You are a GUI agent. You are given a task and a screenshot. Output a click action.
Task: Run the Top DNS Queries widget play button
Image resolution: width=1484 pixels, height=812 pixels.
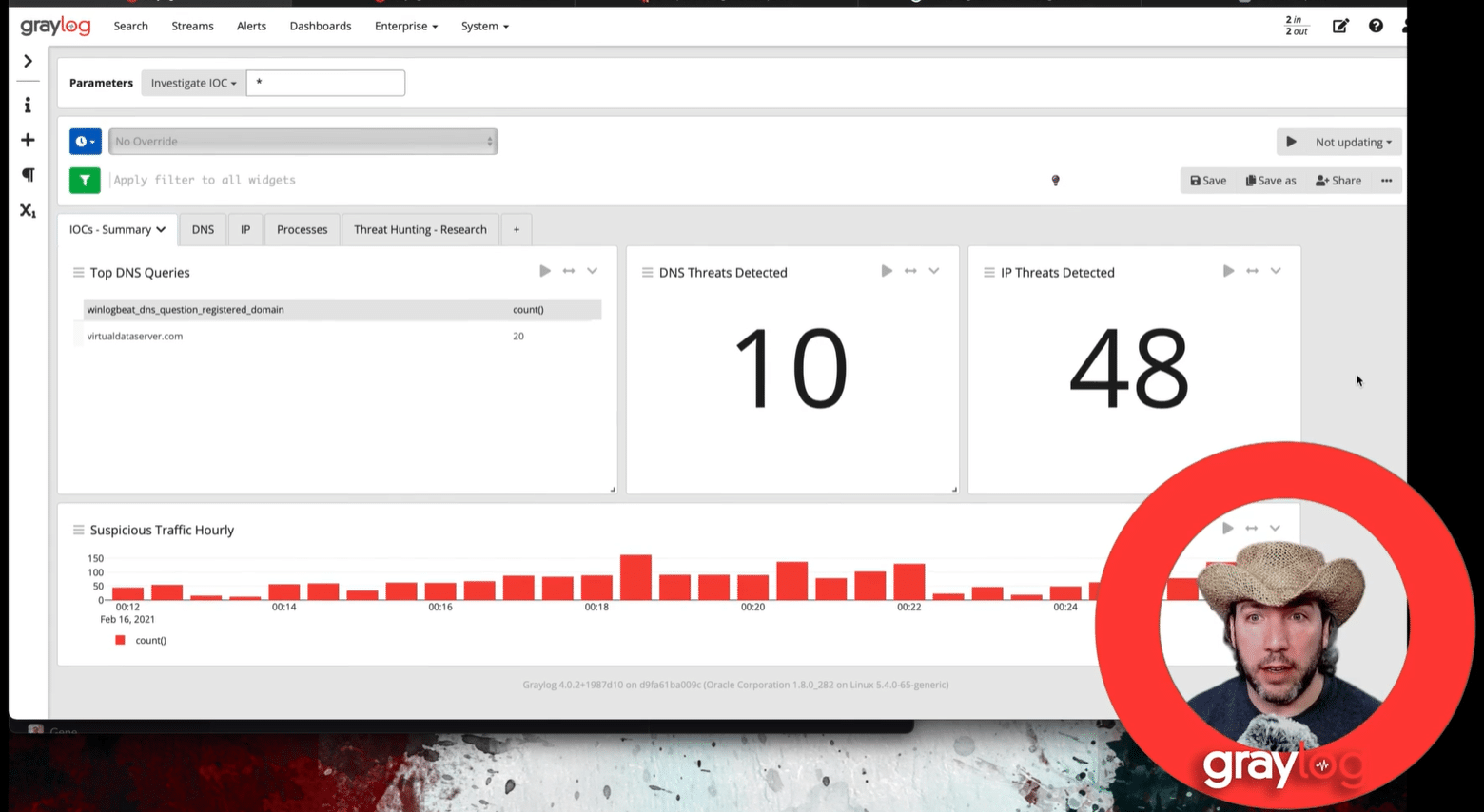pyautogui.click(x=545, y=271)
